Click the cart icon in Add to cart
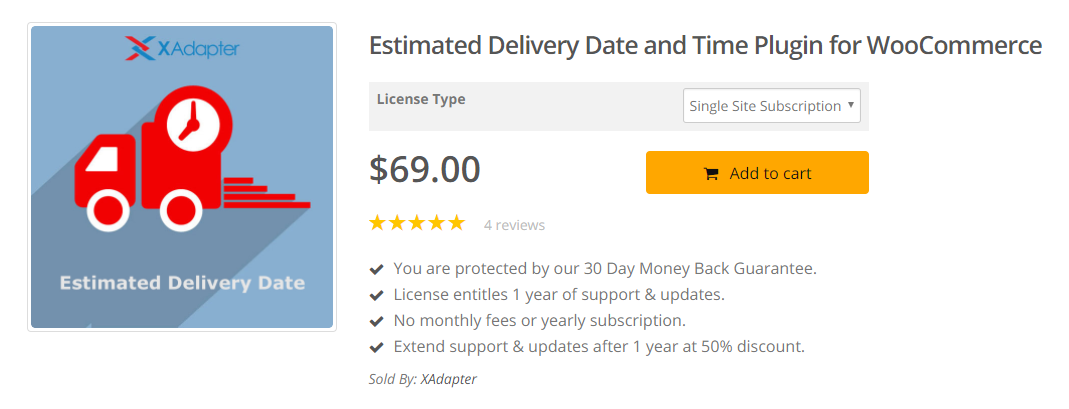The height and width of the screenshot is (409, 1069). pos(711,174)
